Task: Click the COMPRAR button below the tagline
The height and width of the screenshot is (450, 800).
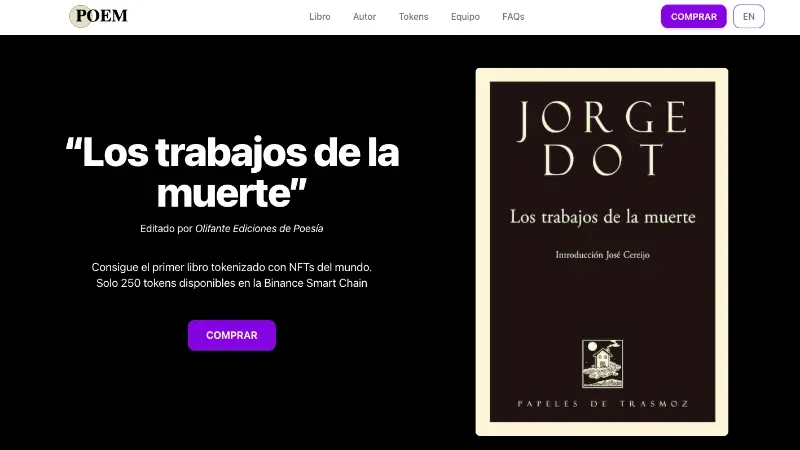Action: [232, 335]
